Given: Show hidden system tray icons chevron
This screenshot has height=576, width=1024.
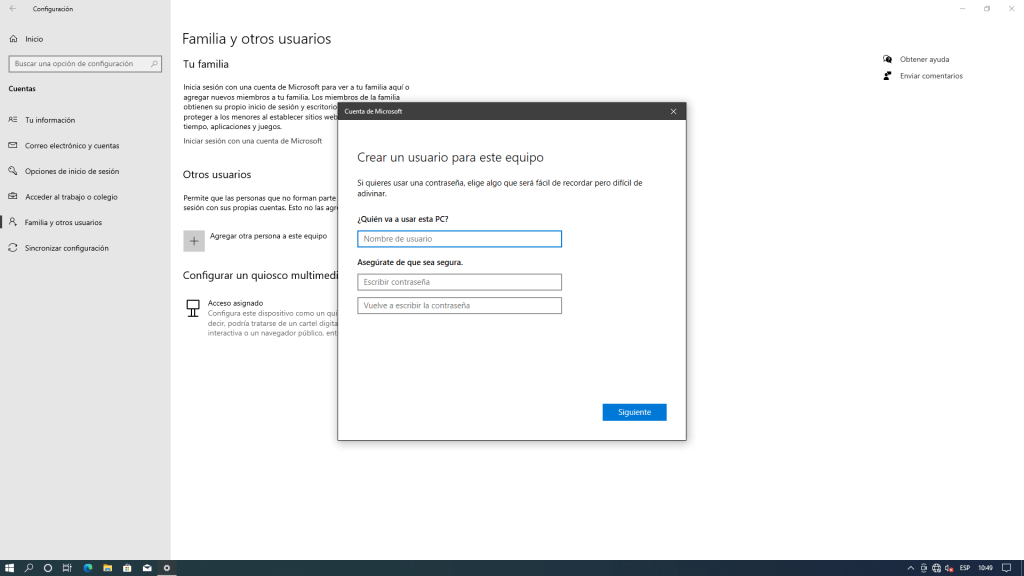Looking at the screenshot, I should click(x=910, y=568).
